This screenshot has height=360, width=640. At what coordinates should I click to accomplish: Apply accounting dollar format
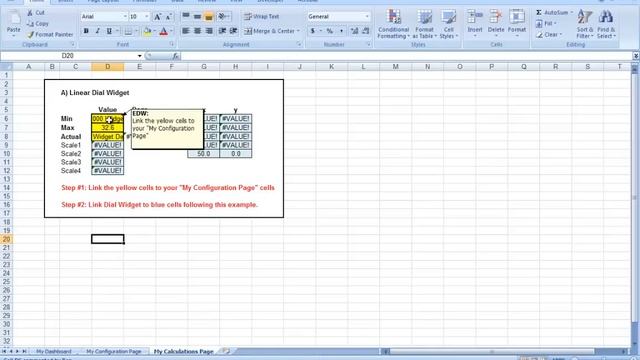coord(313,31)
